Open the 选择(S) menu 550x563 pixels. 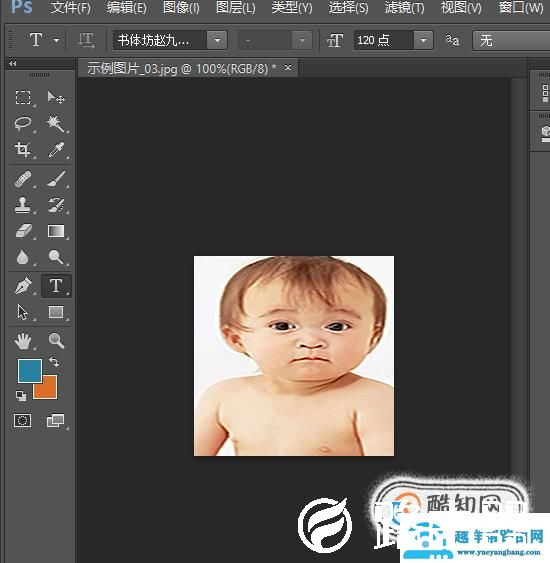[348, 8]
